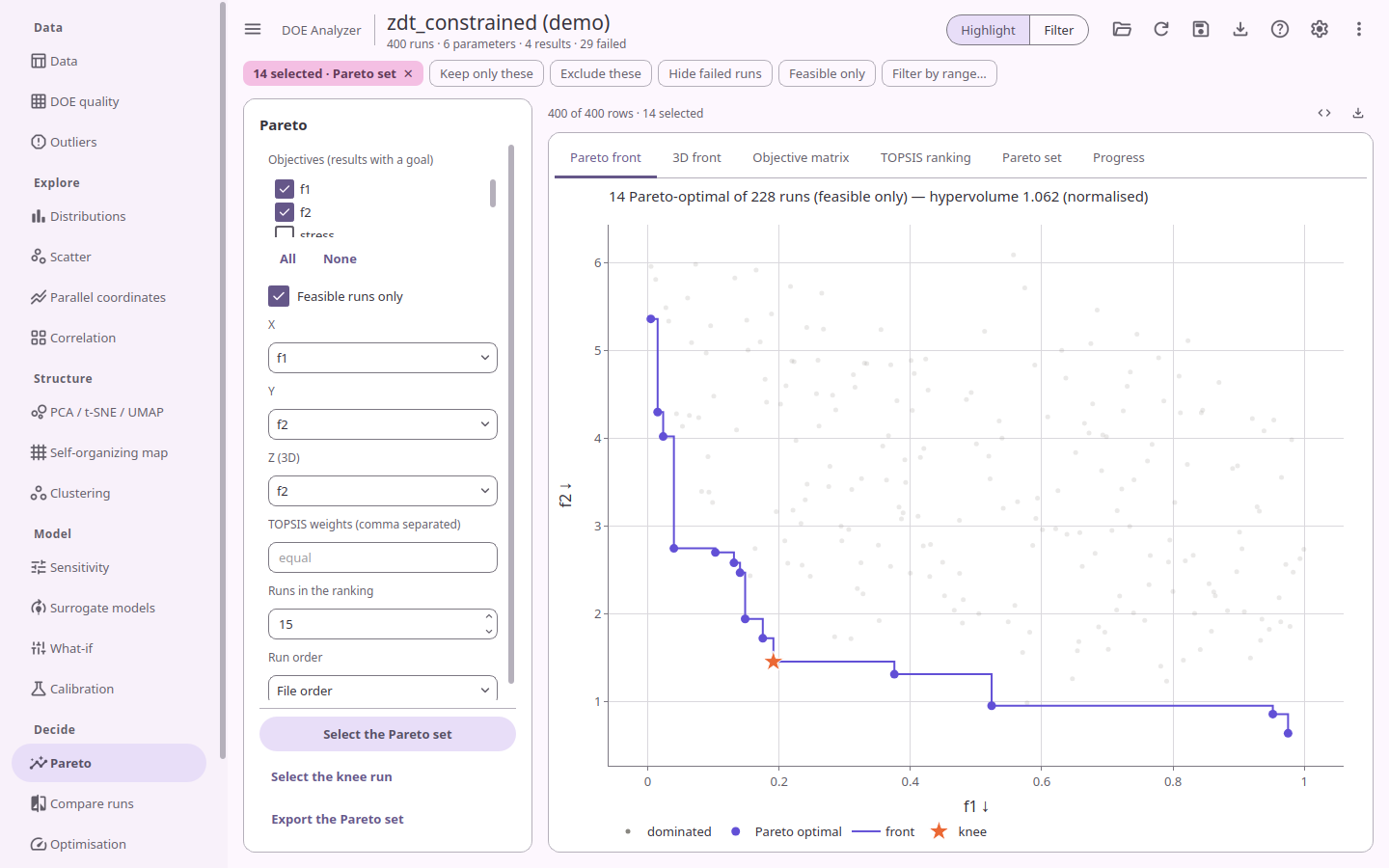This screenshot has height=868, width=1389.
Task: Switch to Pareto front tab
Action: (x=606, y=157)
